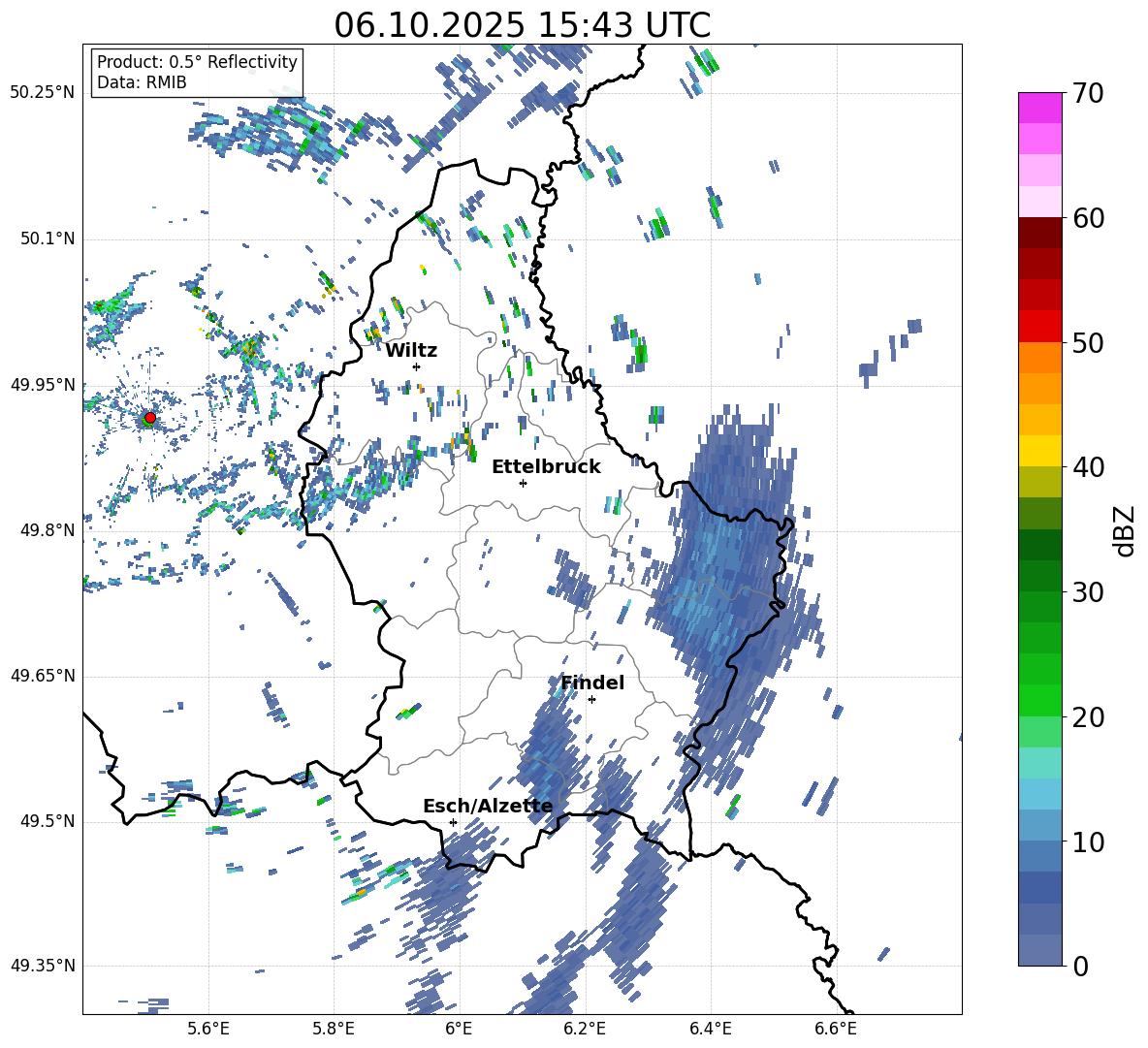
Task: Click the 06.10.2025 15:43 UTC title
Action: (522, 25)
